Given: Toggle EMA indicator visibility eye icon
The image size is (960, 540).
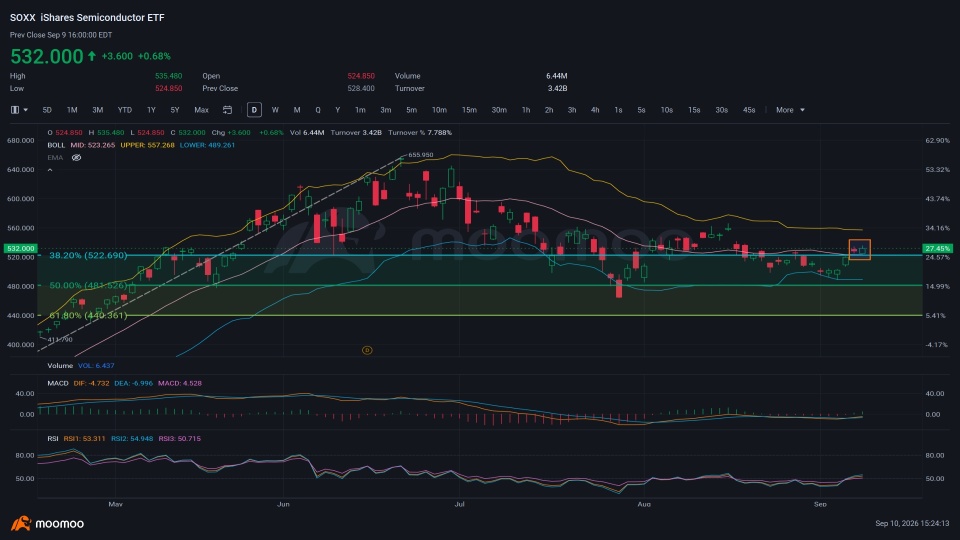Looking at the screenshot, I should [77, 158].
